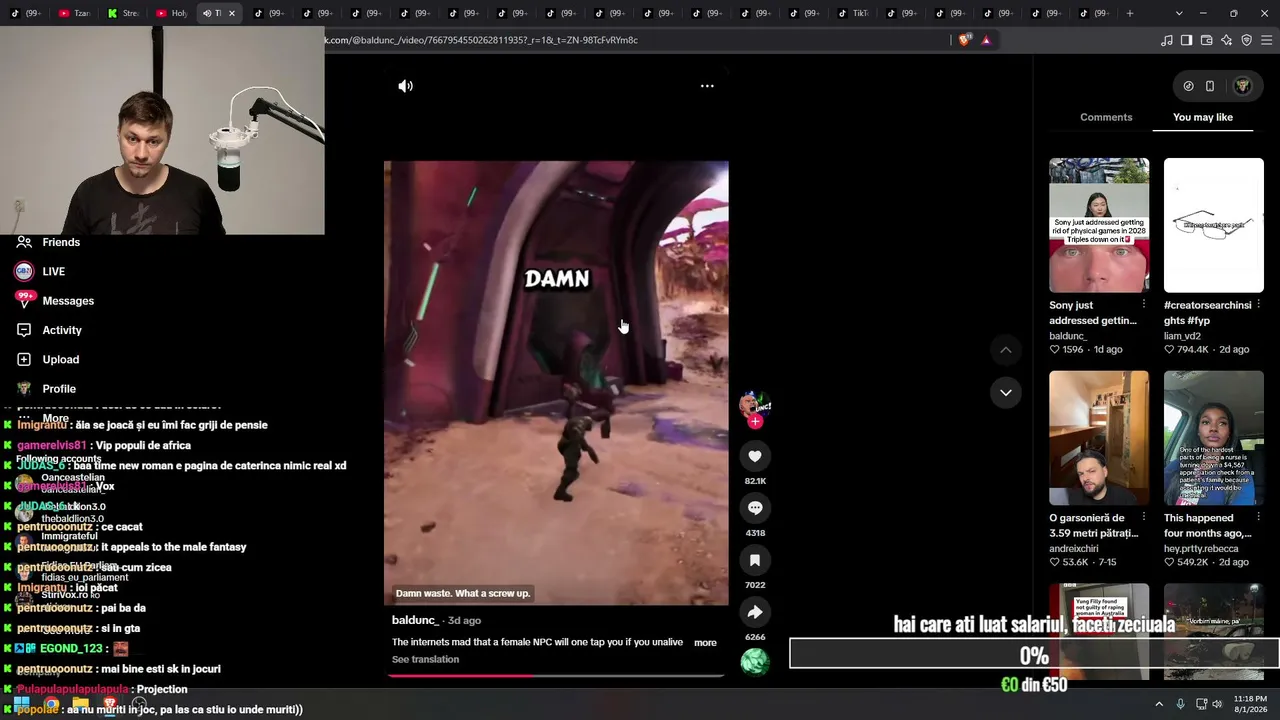Open the 'O garsonieră de 3.59 metri' thumbnail
Image resolution: width=1280 pixels, height=720 pixels.
click(x=1099, y=438)
